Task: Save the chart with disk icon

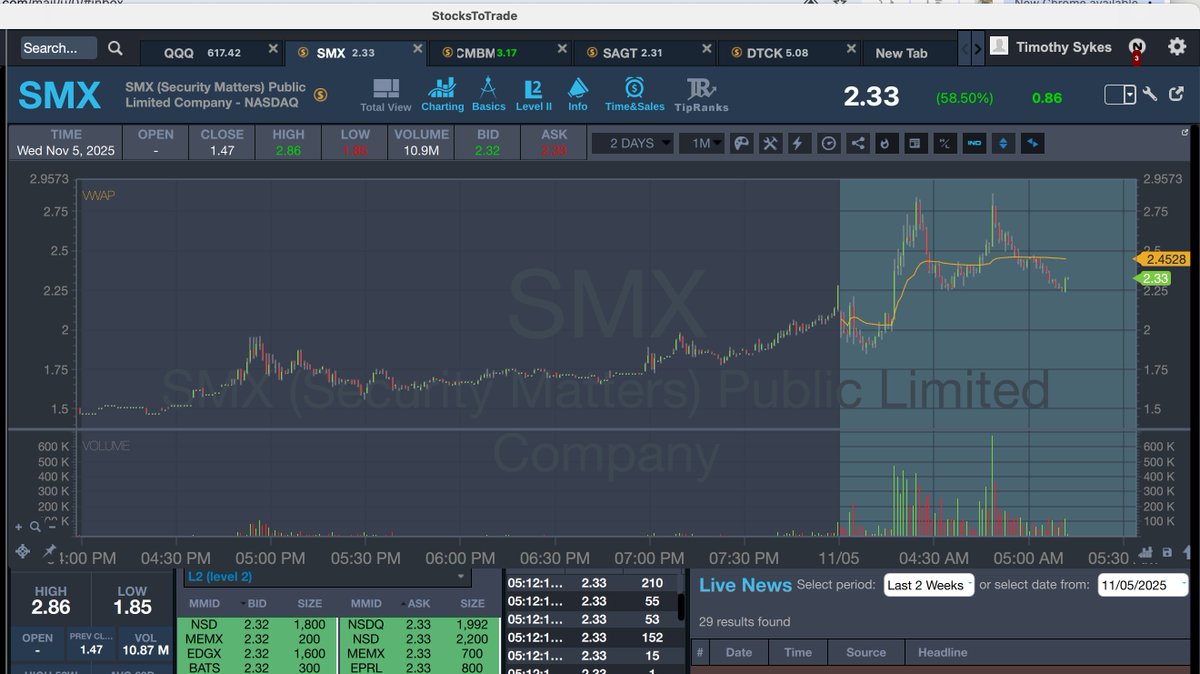Action: [1167, 552]
